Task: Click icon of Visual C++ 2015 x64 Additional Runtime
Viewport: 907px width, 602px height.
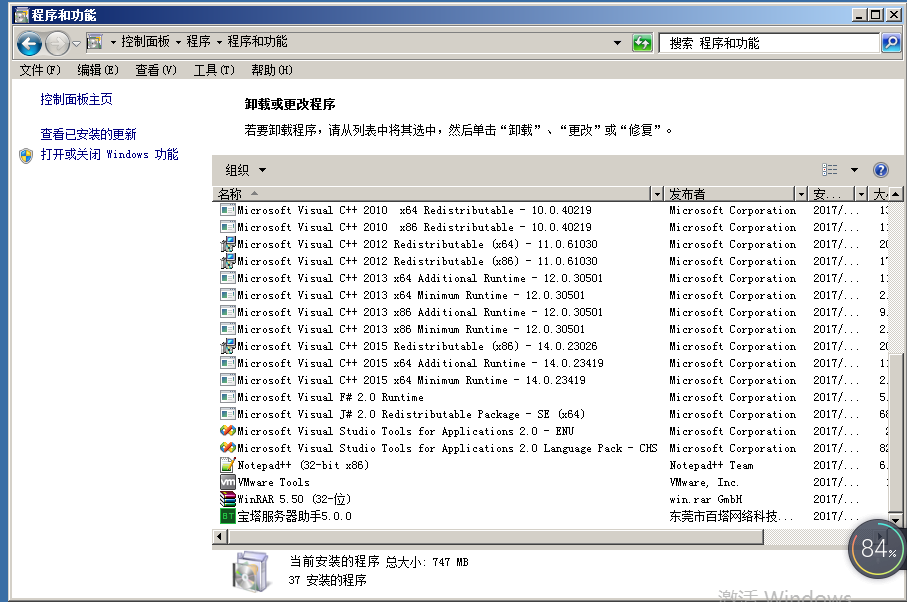Action: [228, 363]
